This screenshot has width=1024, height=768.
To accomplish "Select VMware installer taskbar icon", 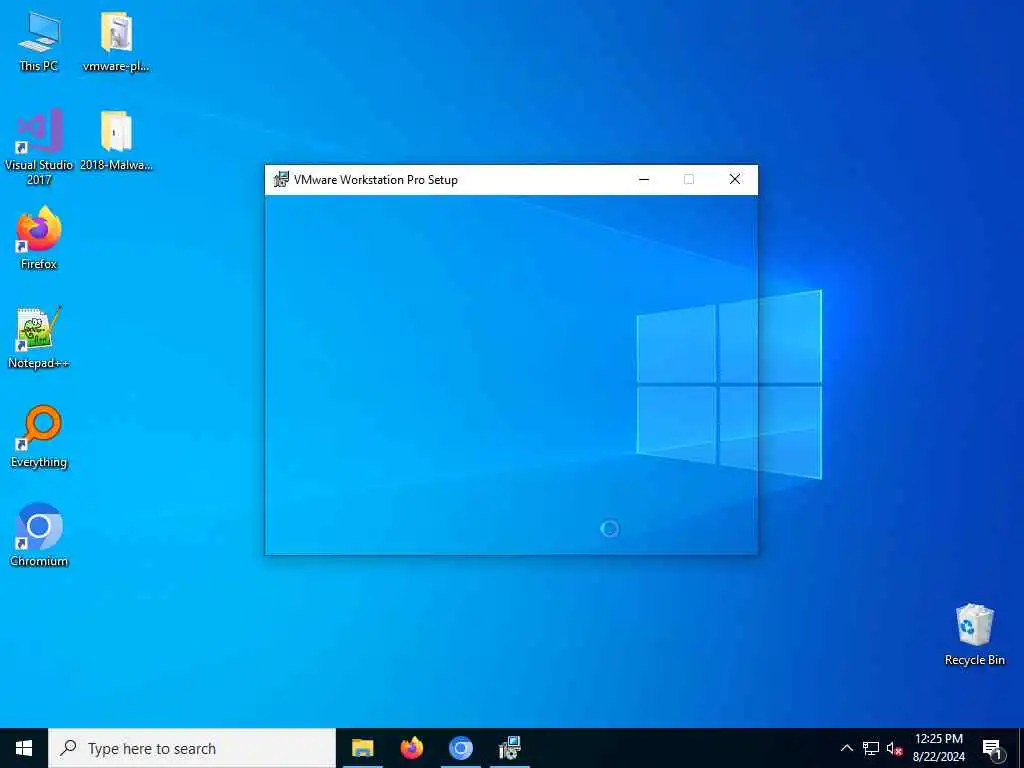I will (509, 748).
